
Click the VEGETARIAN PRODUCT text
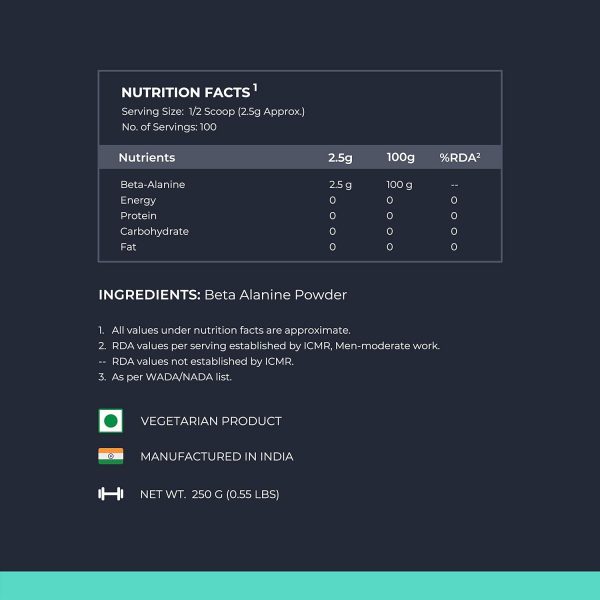tap(210, 421)
